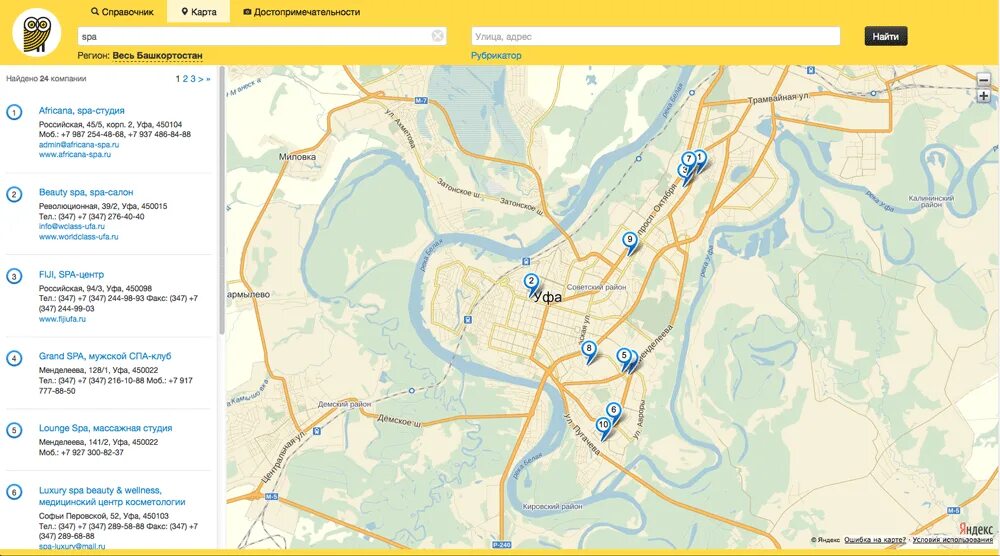Open Grand SPA, мужской СПА-клуб listing
Viewport: 1000px width, 556px height.
click(105, 356)
